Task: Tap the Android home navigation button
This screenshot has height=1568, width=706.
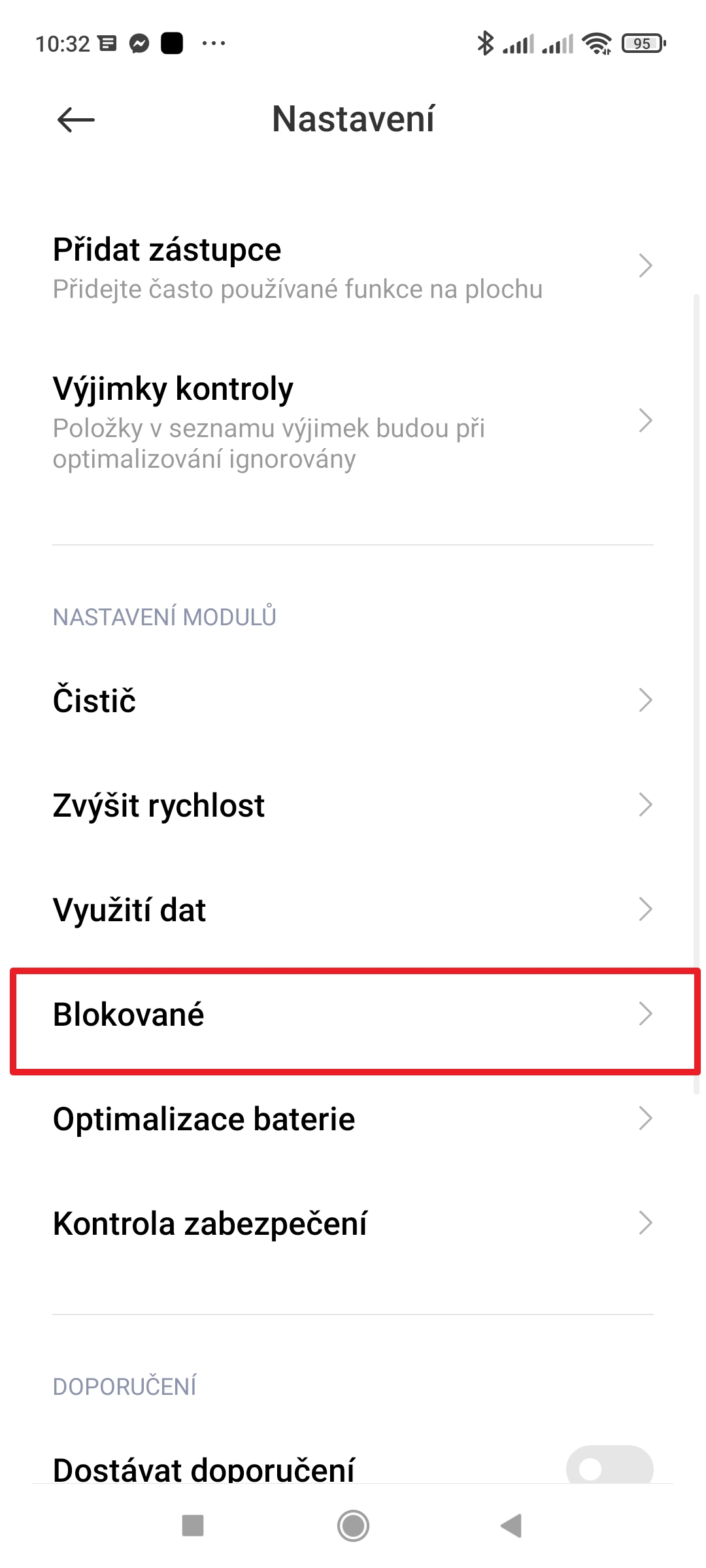Action: click(353, 1526)
